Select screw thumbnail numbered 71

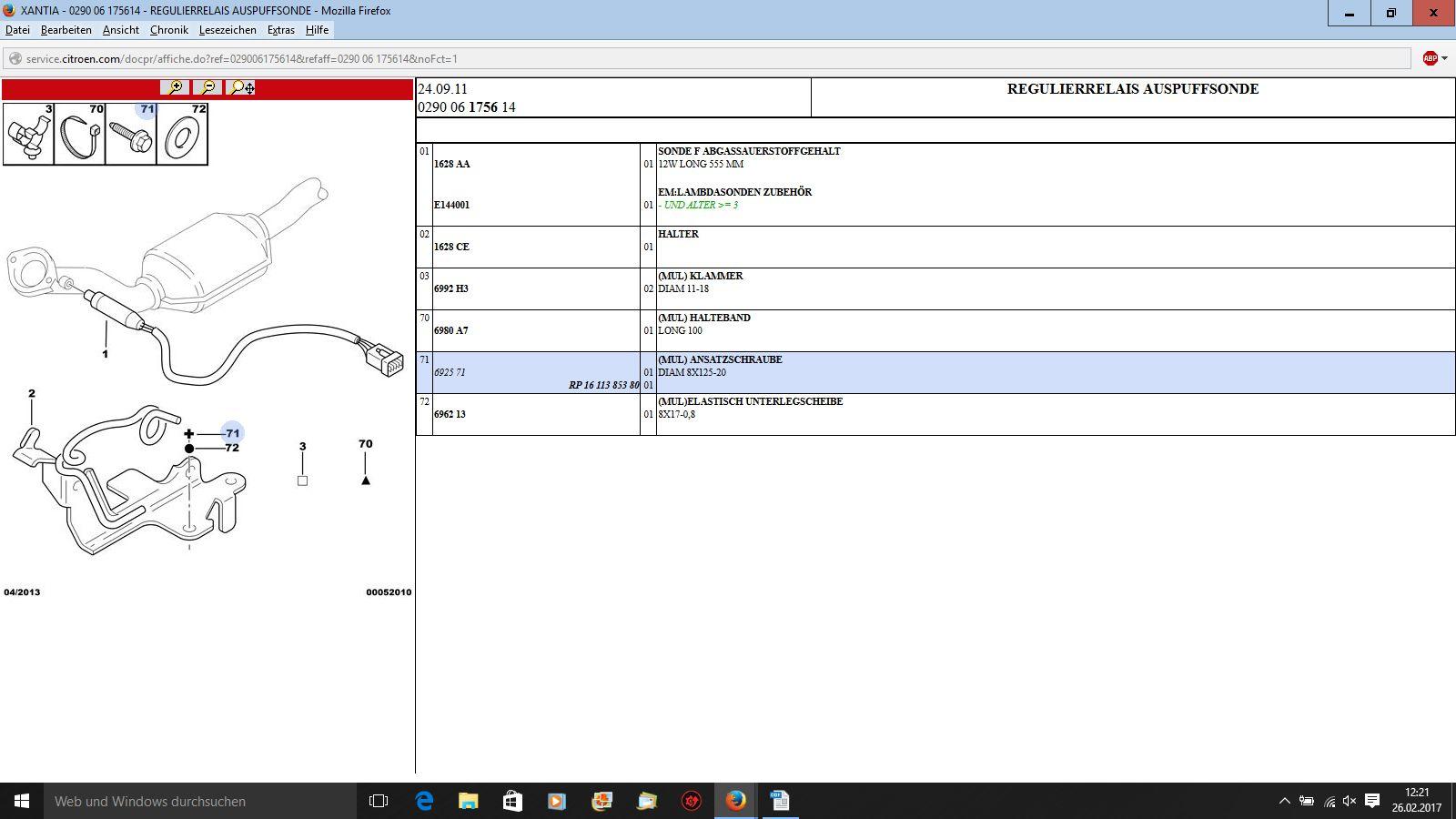131,134
